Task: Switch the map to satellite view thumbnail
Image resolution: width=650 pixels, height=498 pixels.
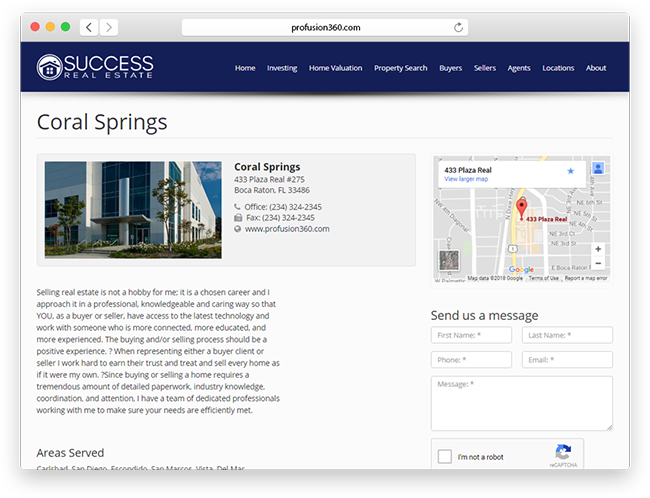Action: click(x=449, y=260)
